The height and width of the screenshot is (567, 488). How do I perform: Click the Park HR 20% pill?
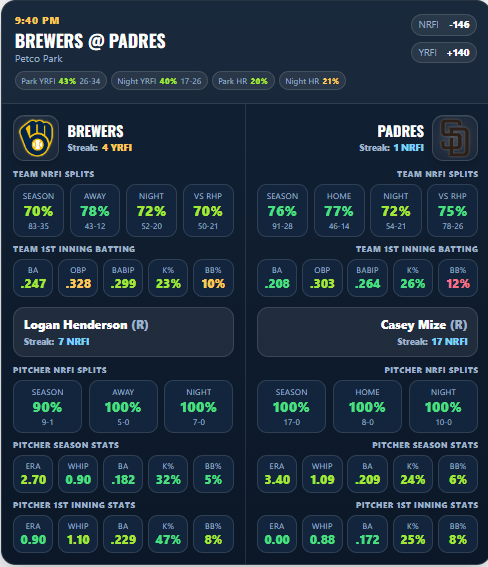point(243,81)
